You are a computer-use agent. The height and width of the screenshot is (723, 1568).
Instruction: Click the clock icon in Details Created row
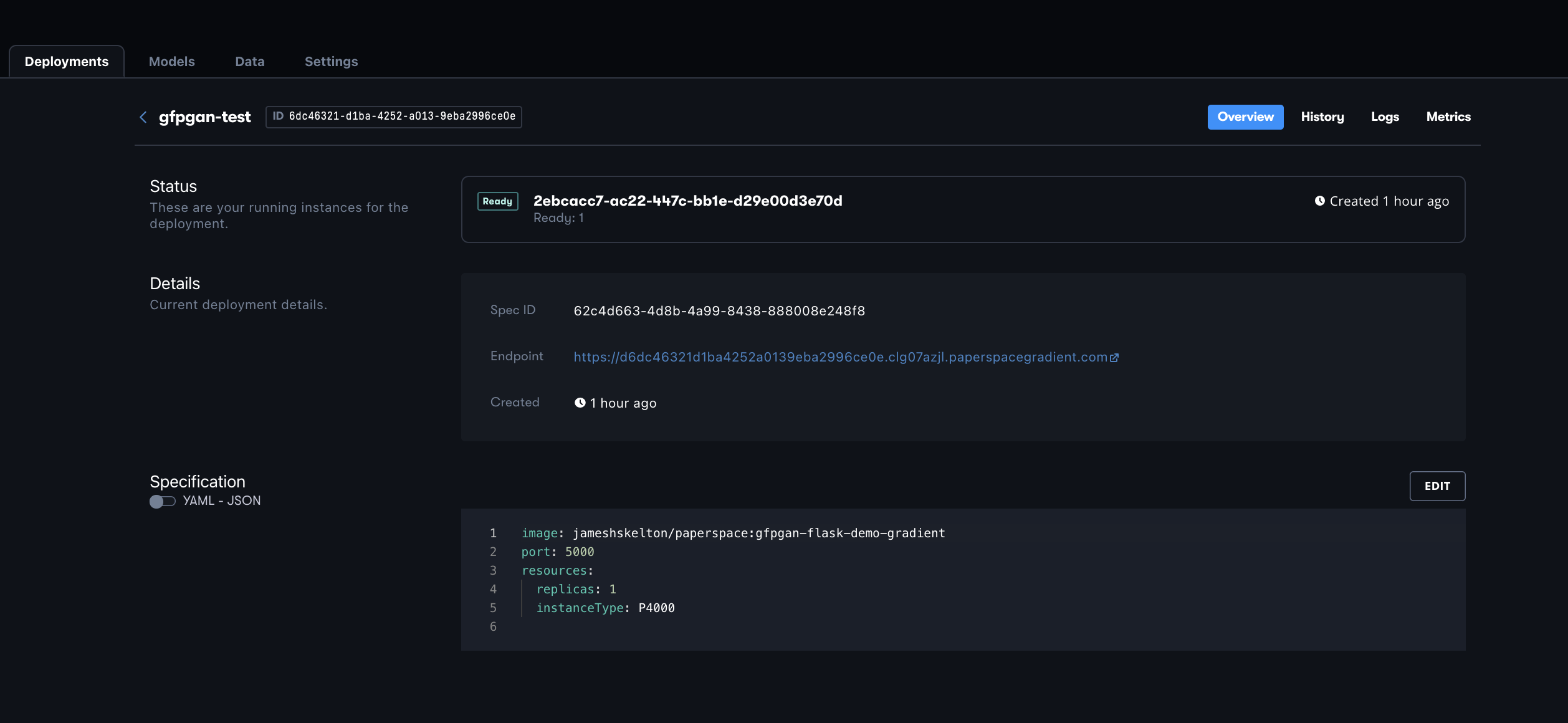coord(580,403)
